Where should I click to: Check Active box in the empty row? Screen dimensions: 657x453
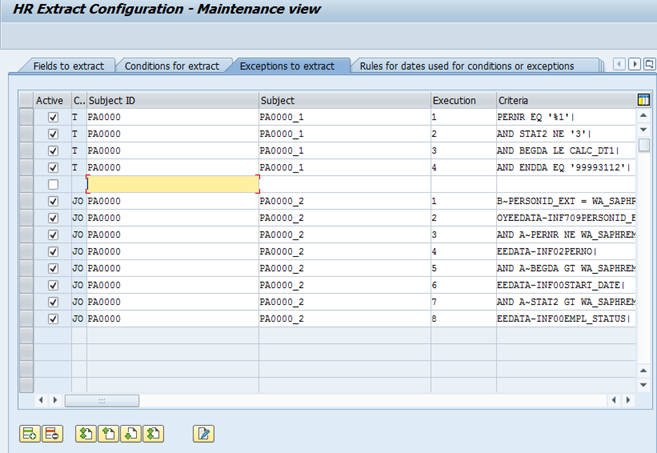click(x=53, y=184)
